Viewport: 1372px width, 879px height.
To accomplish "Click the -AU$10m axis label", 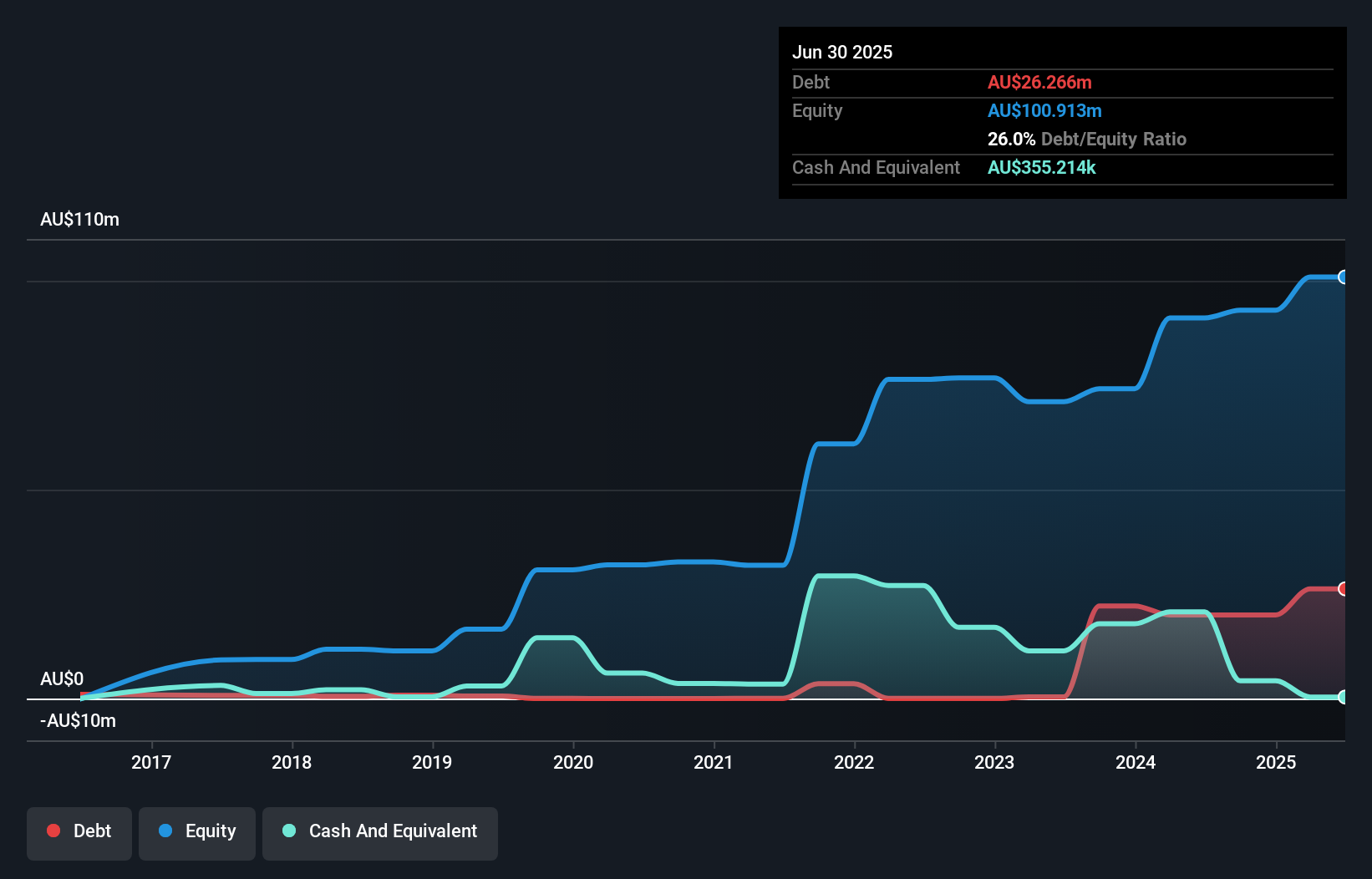I will tap(76, 720).
